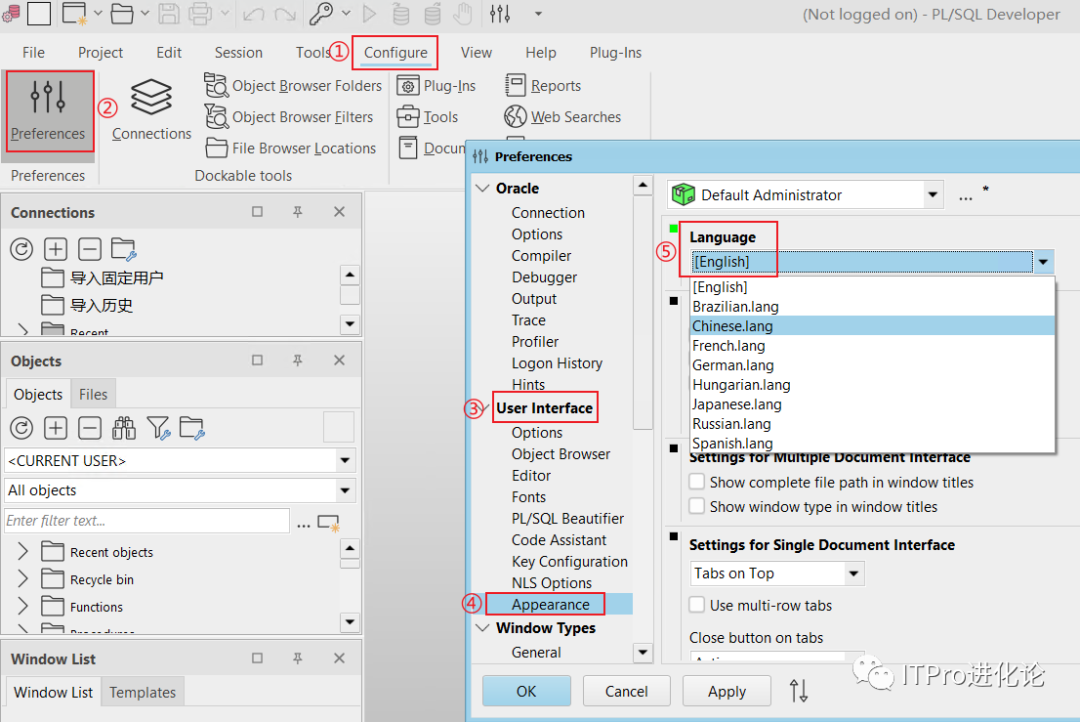1080x722 pixels.
Task: Refresh the Connections panel list
Action: point(21,249)
